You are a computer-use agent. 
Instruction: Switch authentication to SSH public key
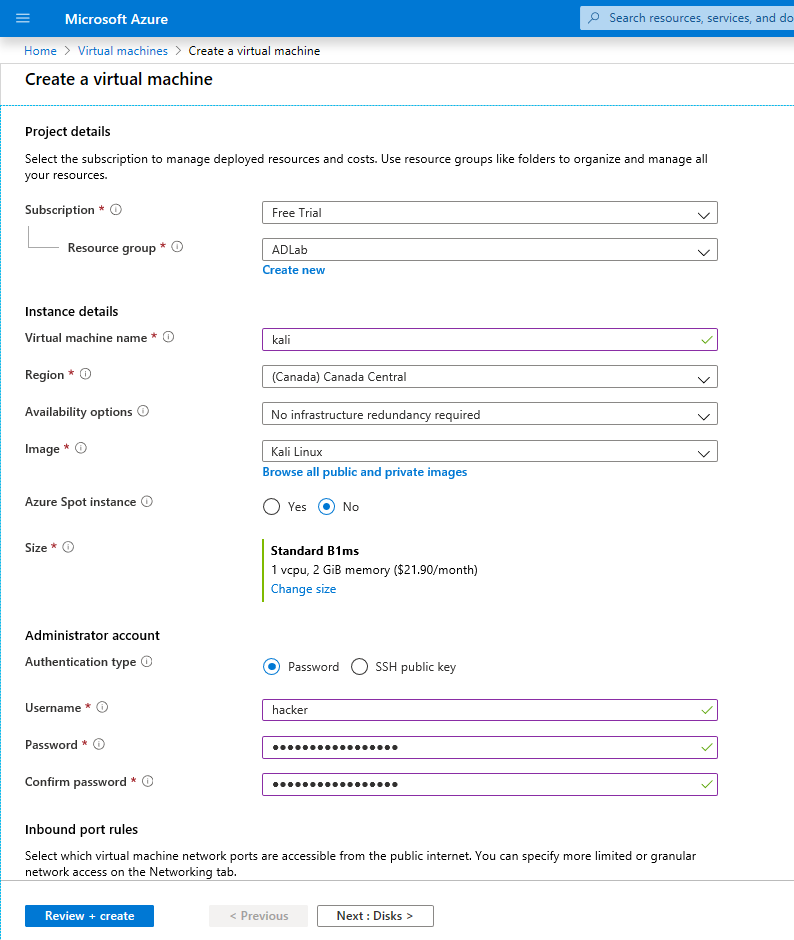[x=359, y=666]
